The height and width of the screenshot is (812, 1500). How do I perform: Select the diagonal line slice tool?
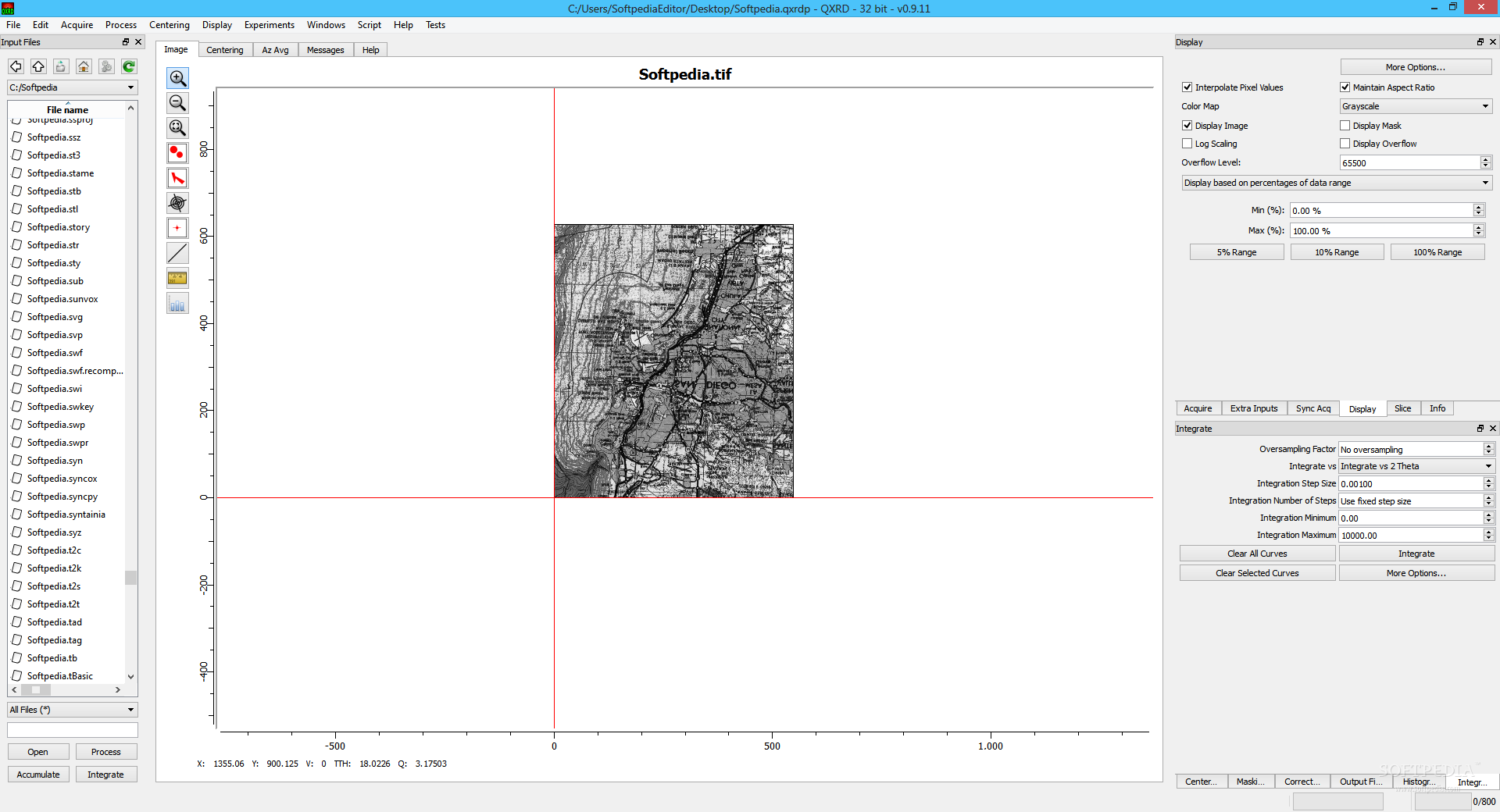(x=177, y=253)
